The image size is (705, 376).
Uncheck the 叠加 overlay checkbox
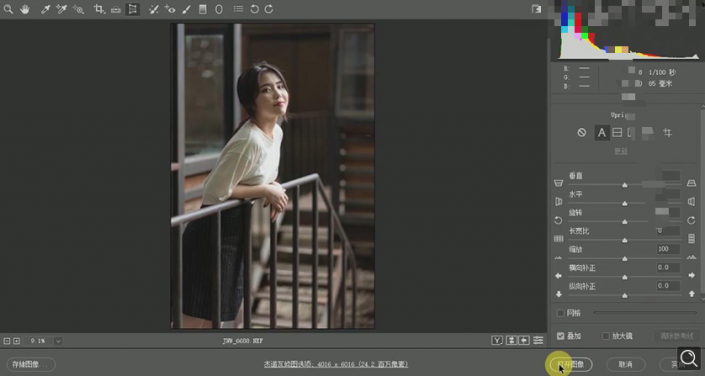click(561, 336)
